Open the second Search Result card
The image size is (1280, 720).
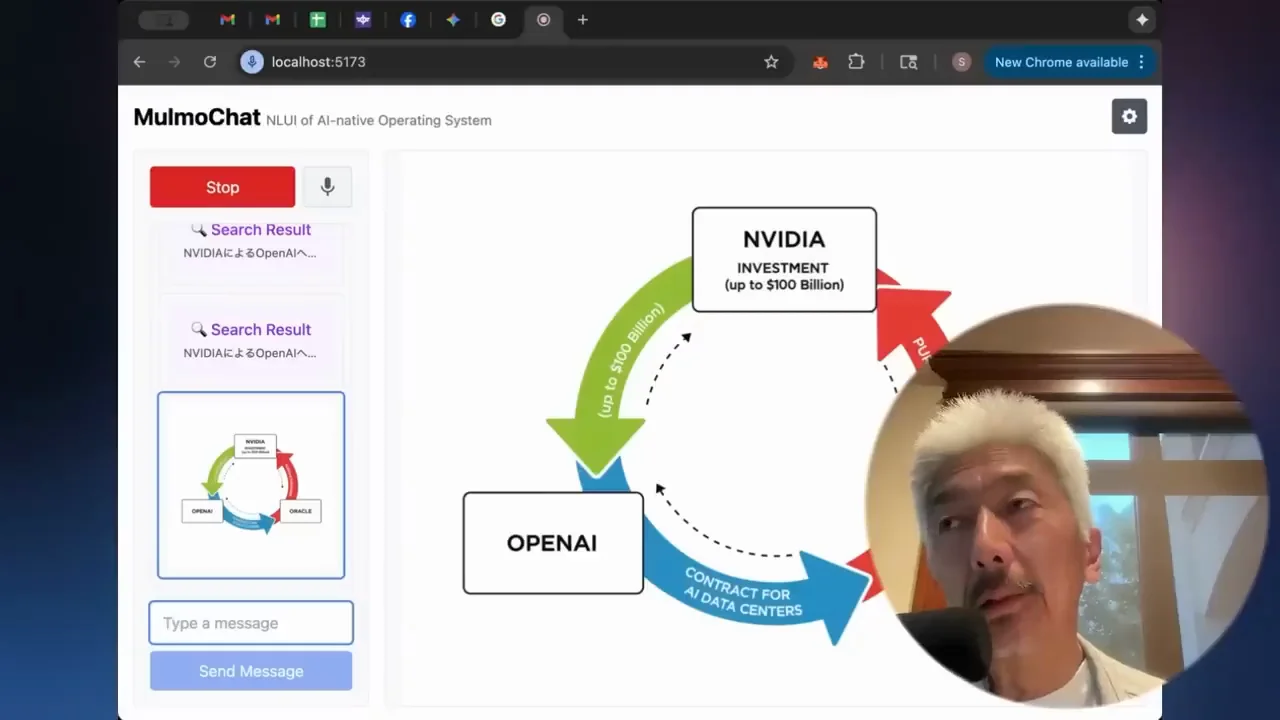pos(251,340)
